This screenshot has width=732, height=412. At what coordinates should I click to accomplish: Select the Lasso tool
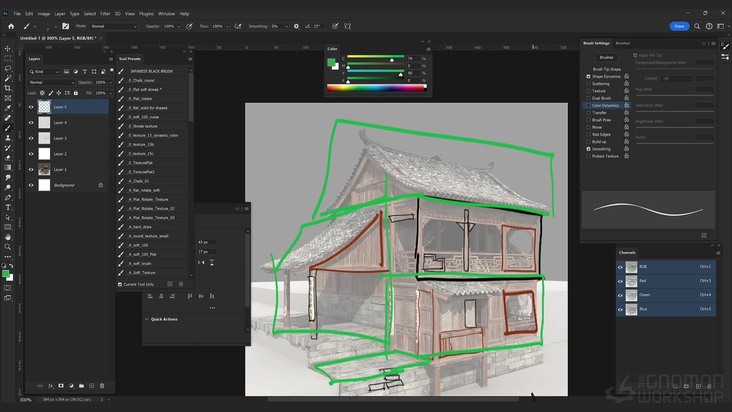[8, 68]
